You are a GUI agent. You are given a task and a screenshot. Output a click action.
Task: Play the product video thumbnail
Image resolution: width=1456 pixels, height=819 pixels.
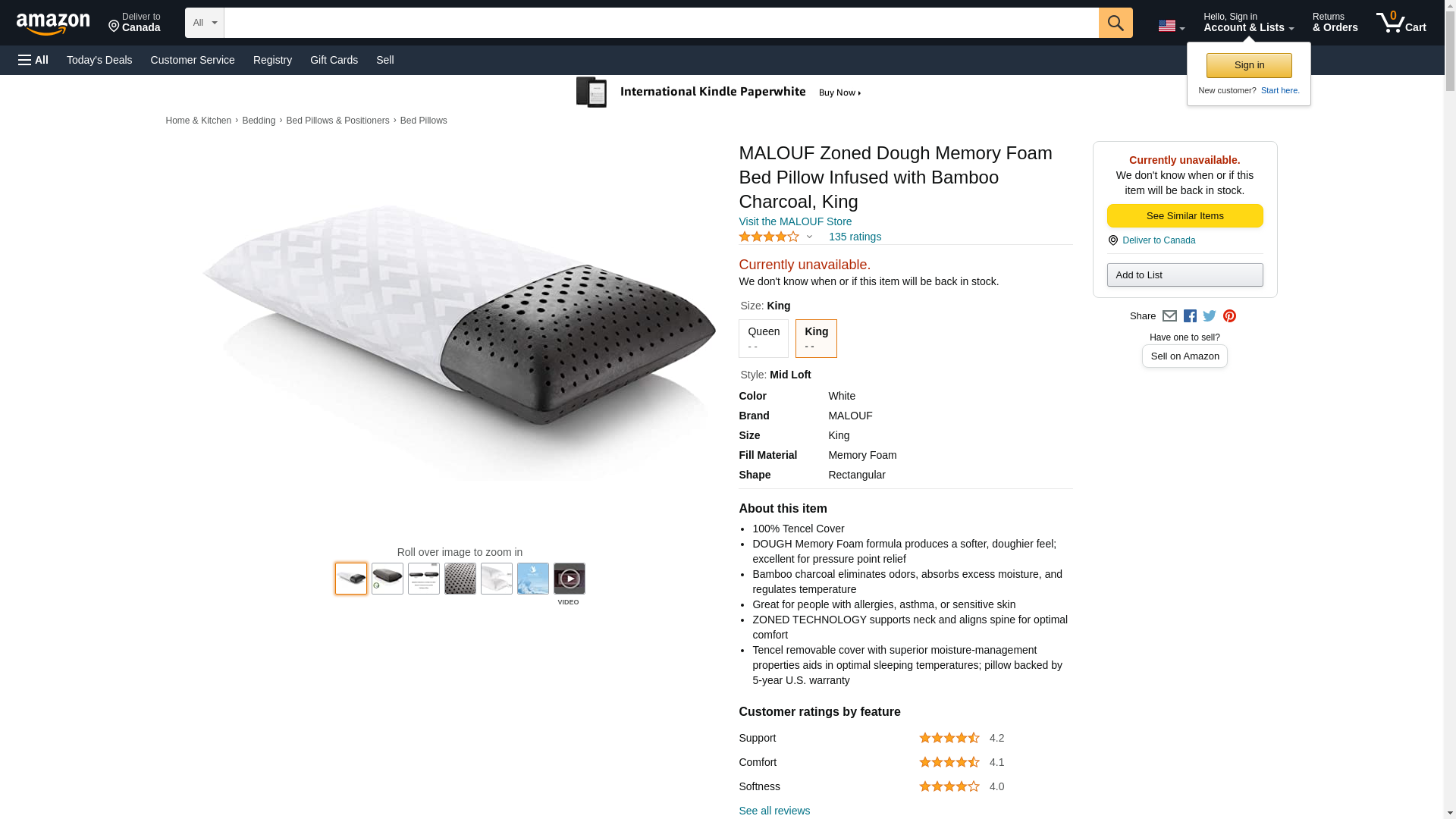pos(570,579)
